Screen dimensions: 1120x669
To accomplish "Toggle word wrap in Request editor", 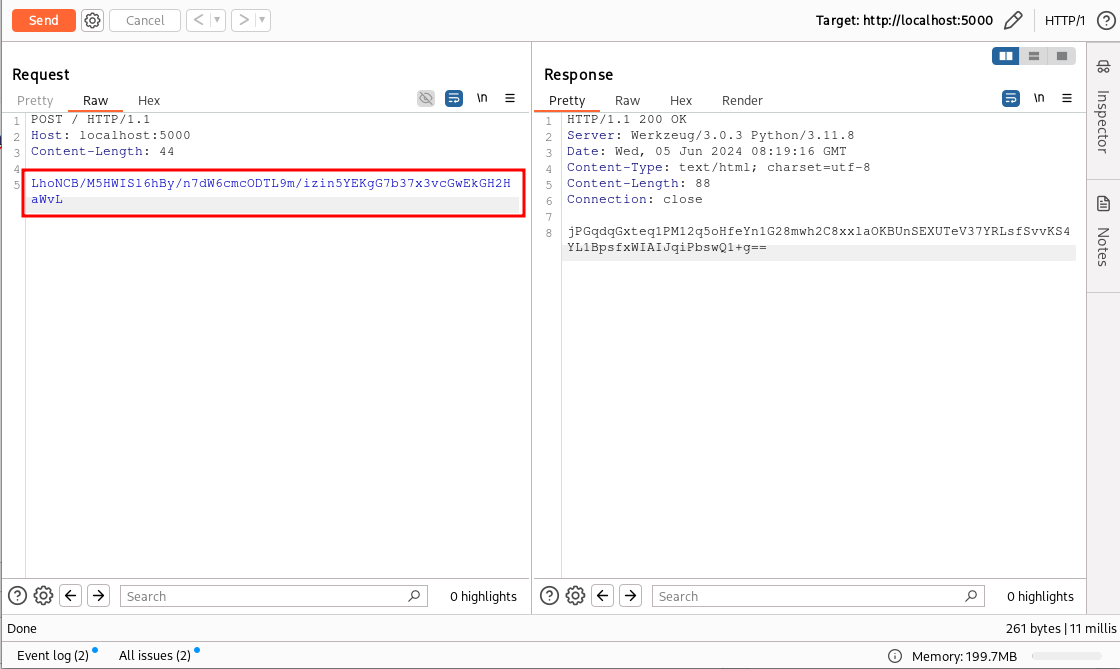I will click(454, 98).
